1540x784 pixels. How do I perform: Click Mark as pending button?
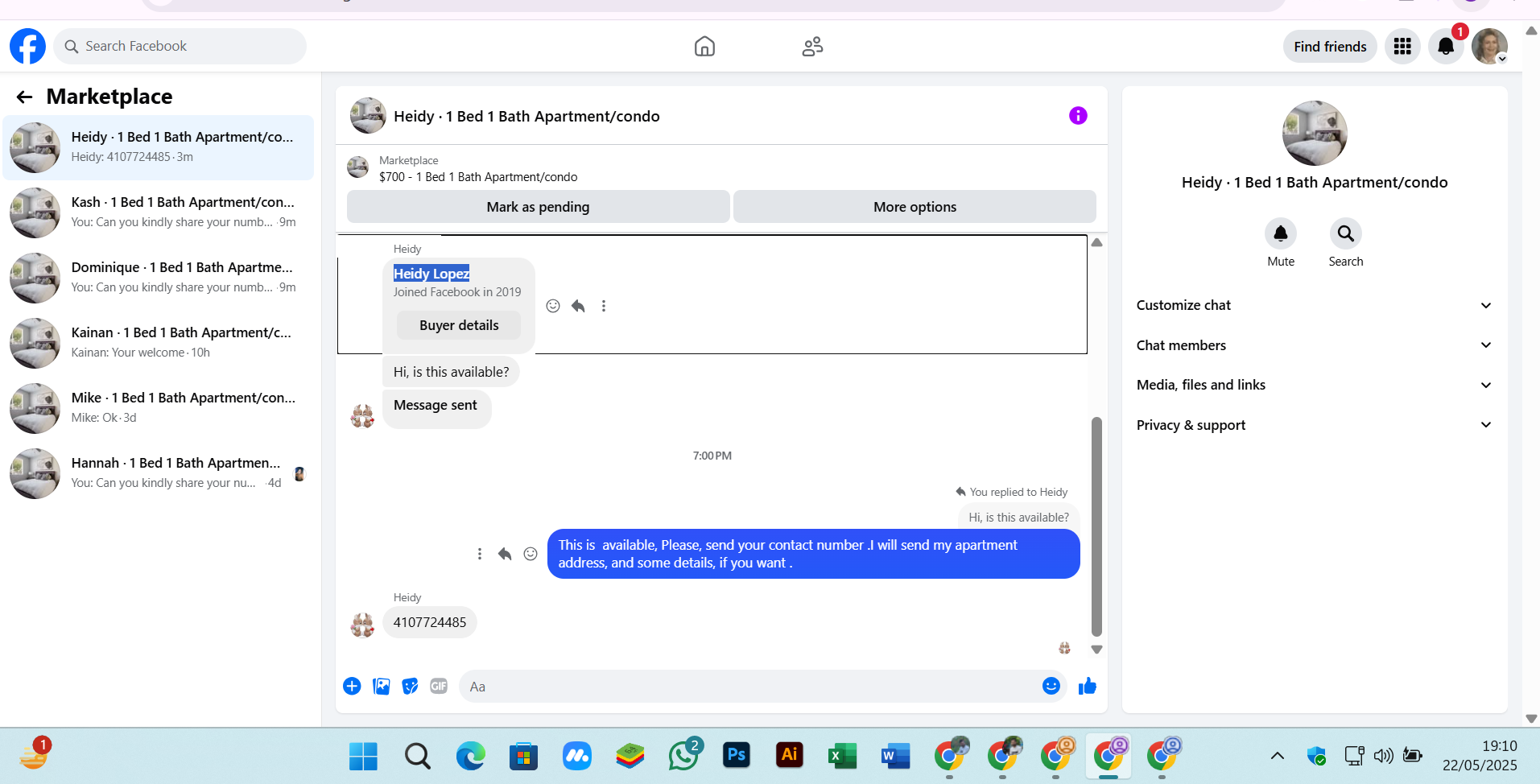coord(538,207)
